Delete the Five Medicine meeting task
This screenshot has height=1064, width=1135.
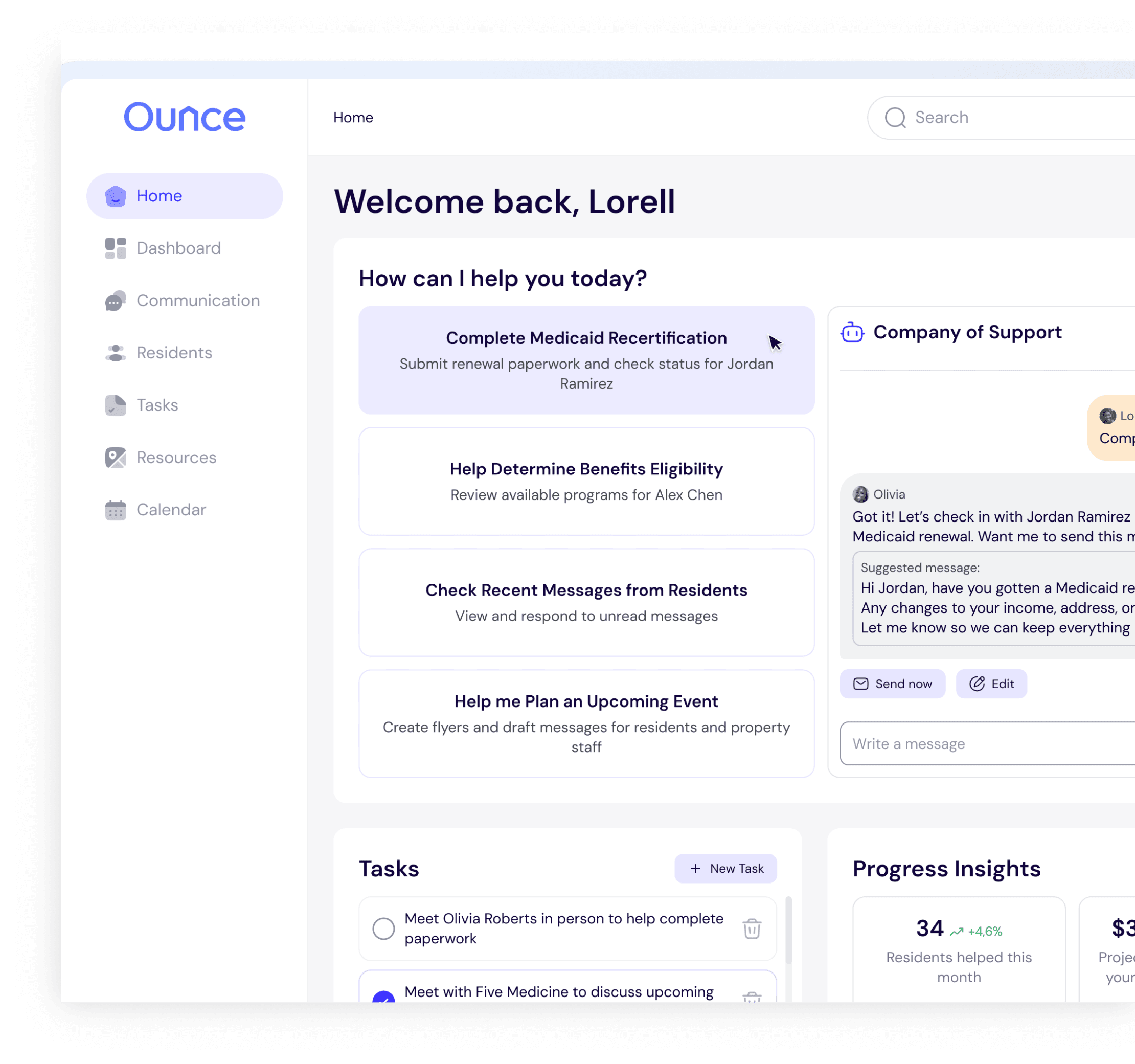752,997
